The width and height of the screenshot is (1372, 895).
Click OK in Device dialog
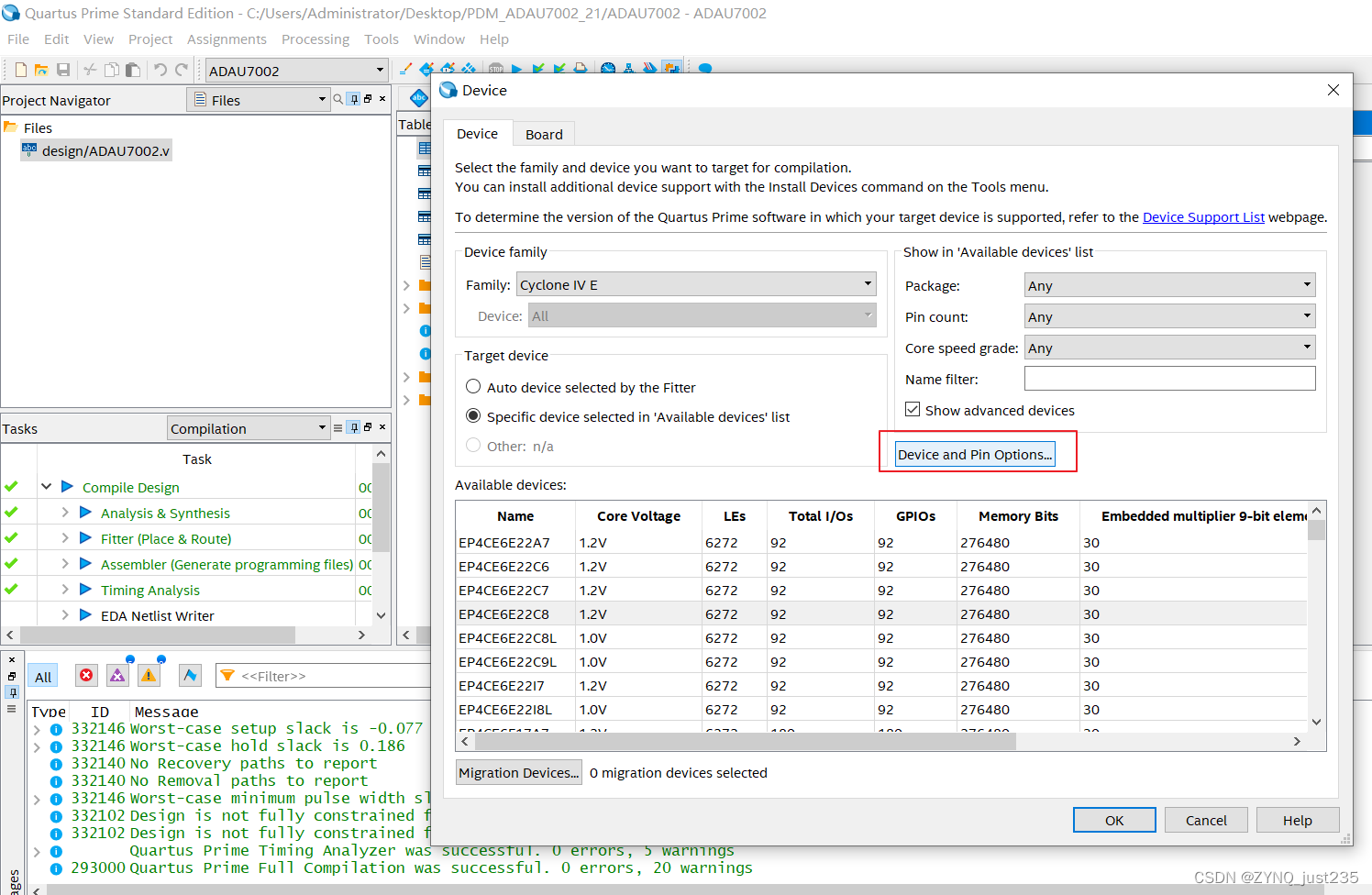coord(1114,820)
